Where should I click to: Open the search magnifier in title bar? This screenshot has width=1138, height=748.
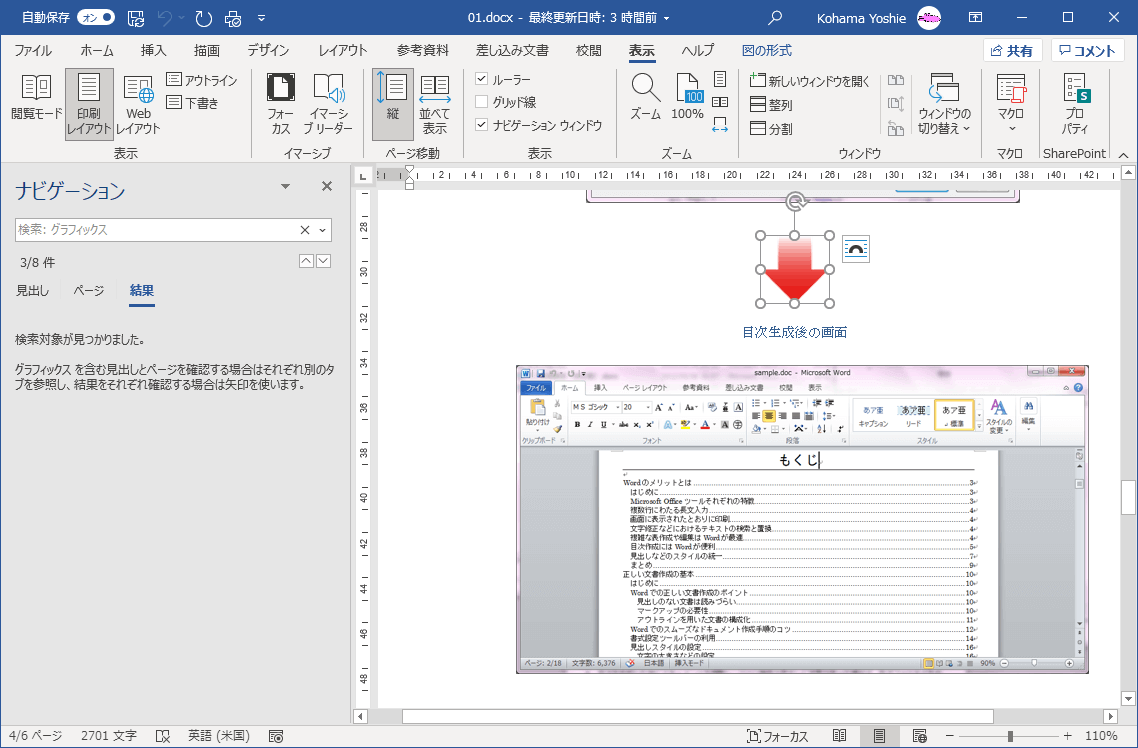[775, 17]
